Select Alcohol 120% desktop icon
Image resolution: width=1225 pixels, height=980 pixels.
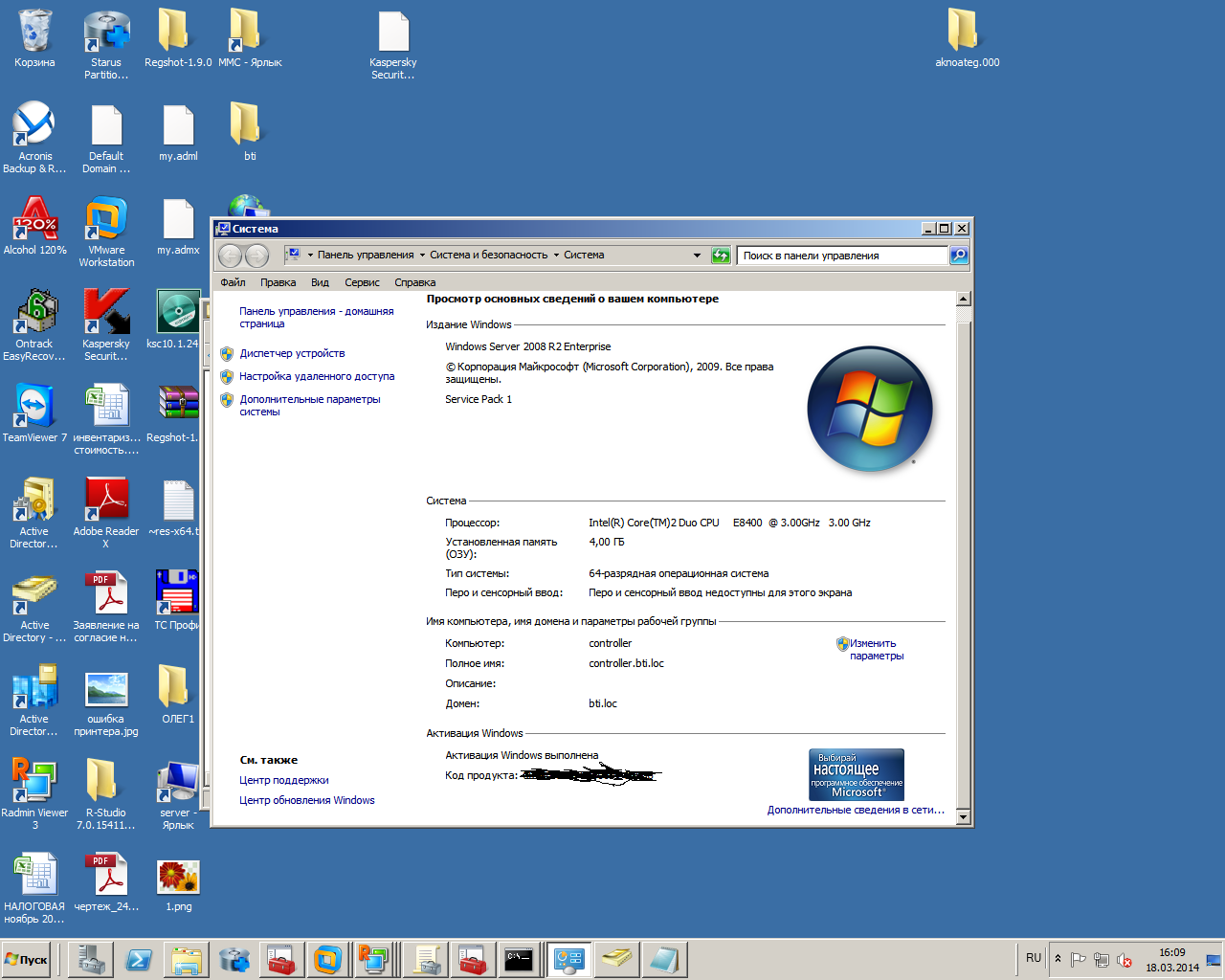35,226
